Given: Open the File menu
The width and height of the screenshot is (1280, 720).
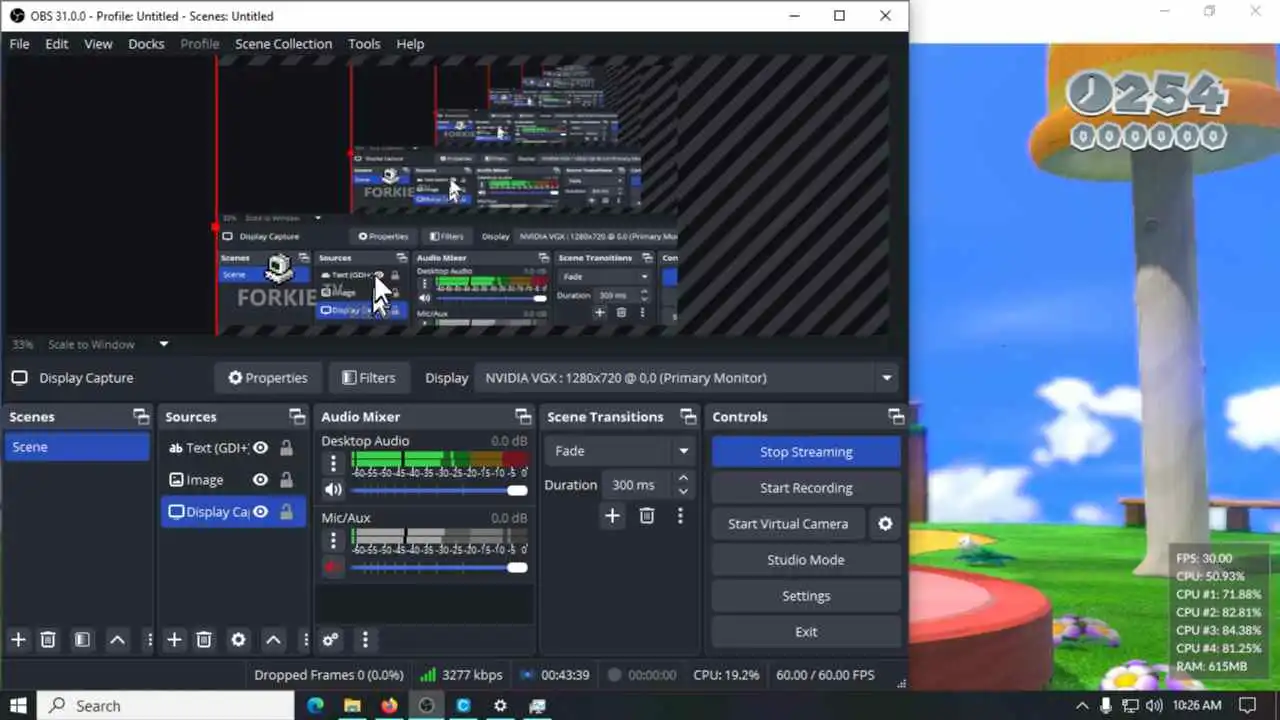Looking at the screenshot, I should tap(19, 44).
